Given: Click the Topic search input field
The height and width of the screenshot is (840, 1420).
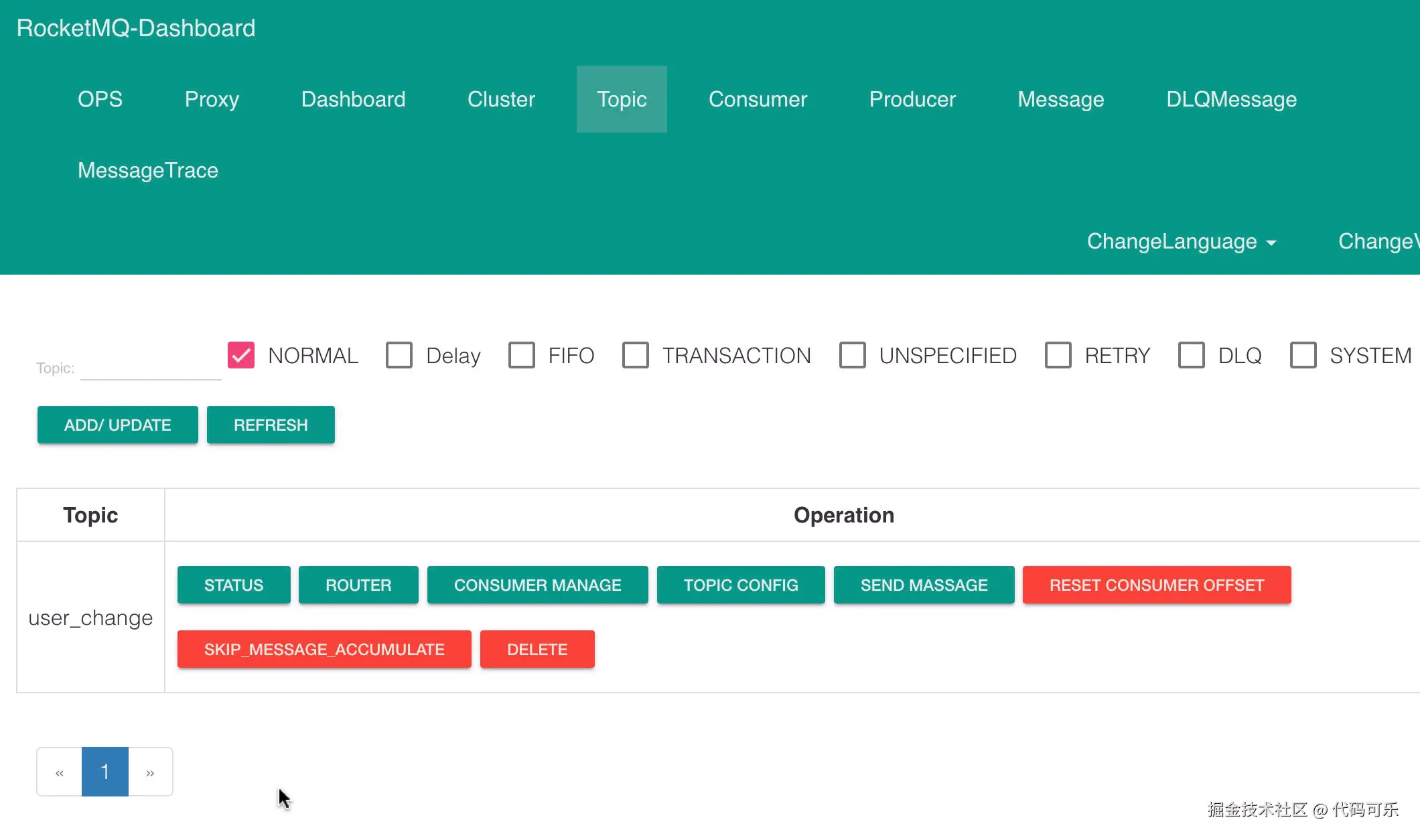Looking at the screenshot, I should pyautogui.click(x=151, y=367).
